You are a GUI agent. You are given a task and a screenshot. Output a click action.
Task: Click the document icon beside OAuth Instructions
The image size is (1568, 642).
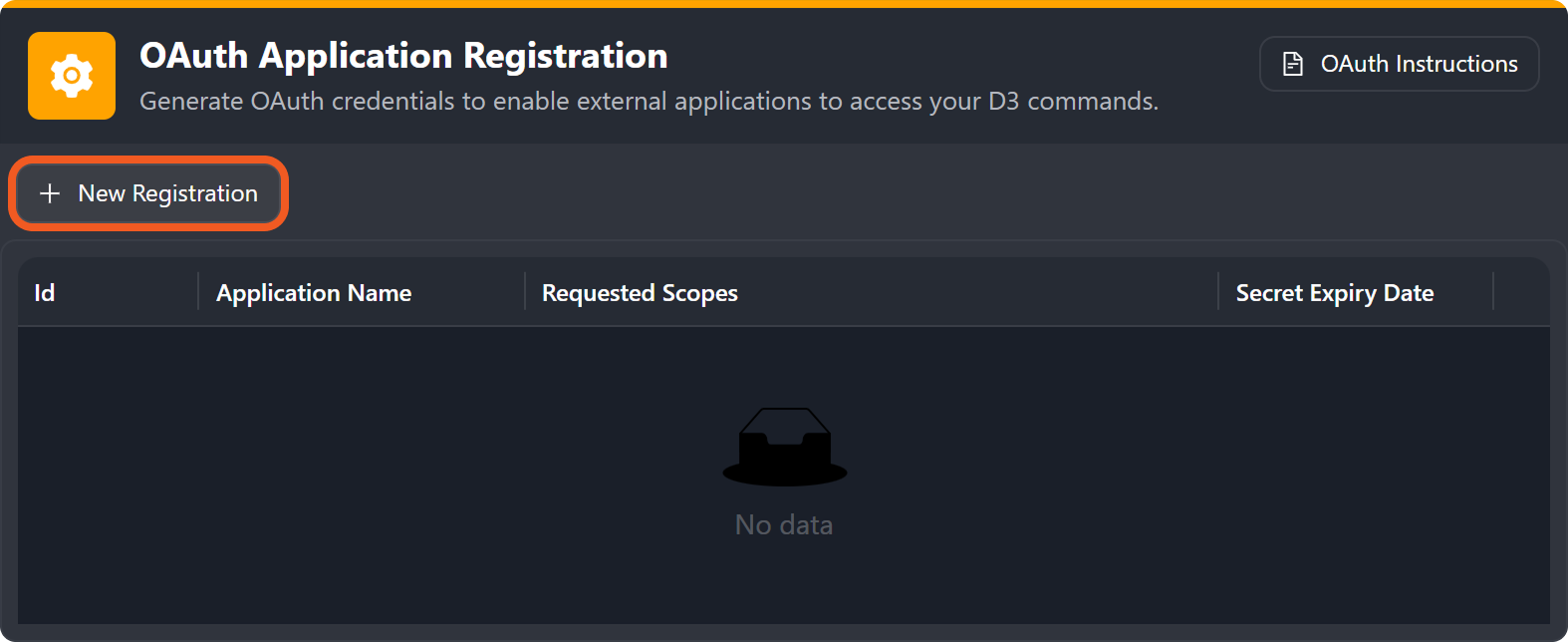(1292, 64)
